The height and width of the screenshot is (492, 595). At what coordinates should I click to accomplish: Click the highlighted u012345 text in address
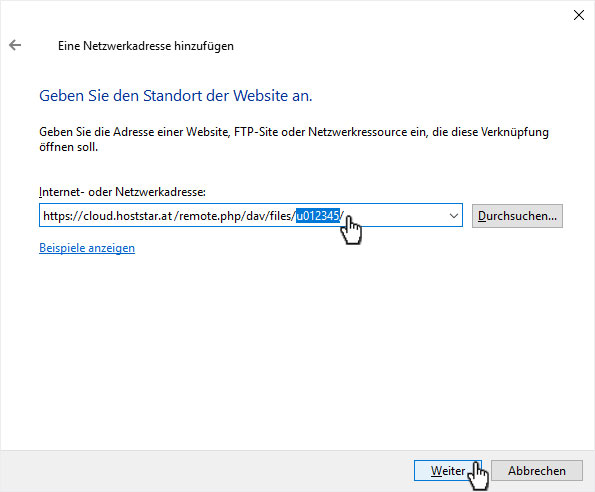tap(318, 216)
